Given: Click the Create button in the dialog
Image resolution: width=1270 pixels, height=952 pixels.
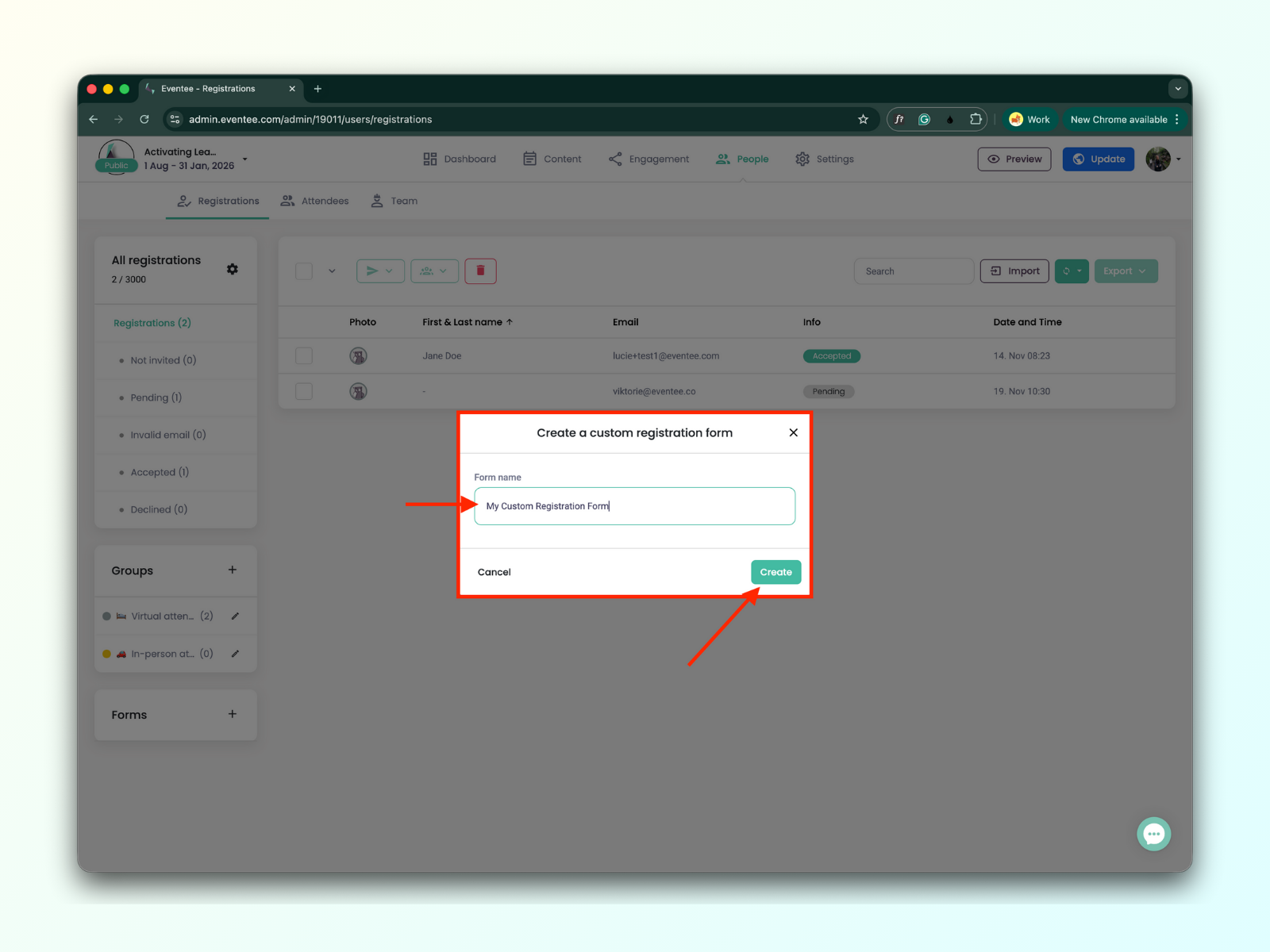Looking at the screenshot, I should click(775, 572).
